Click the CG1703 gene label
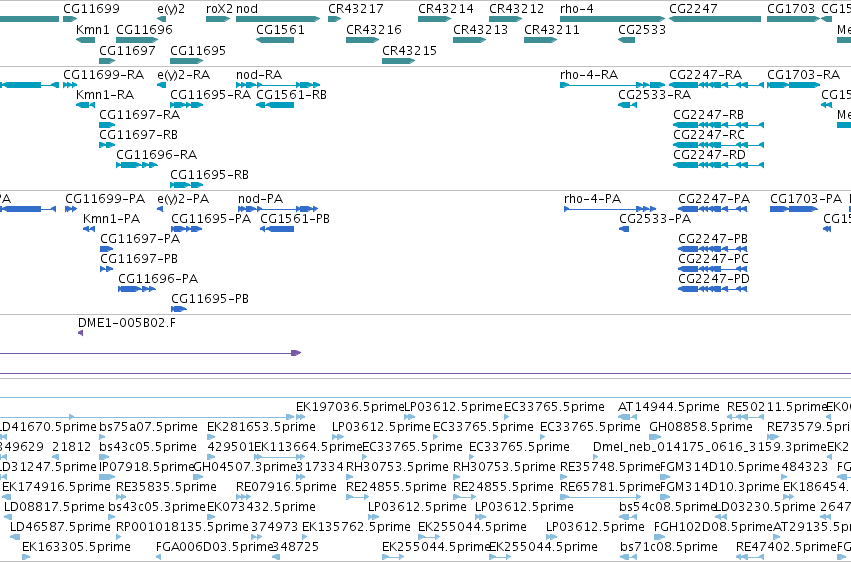 pos(791,9)
